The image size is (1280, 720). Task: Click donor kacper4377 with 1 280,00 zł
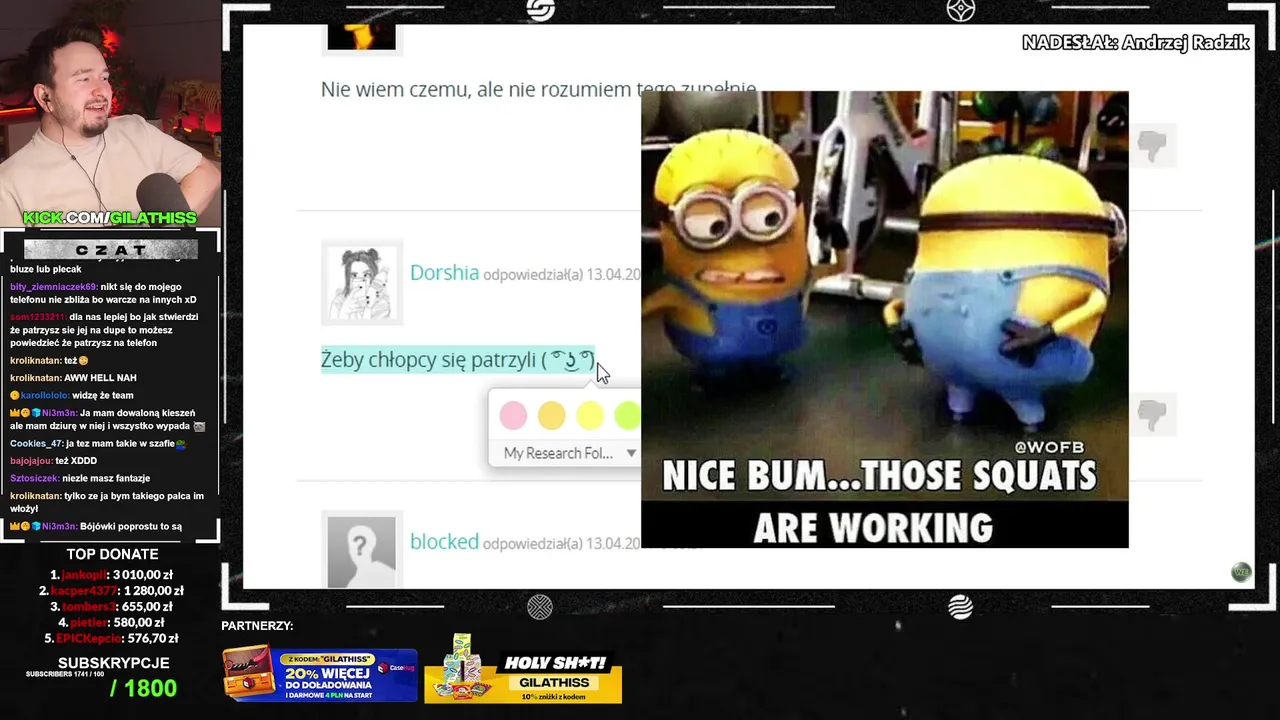tap(111, 591)
